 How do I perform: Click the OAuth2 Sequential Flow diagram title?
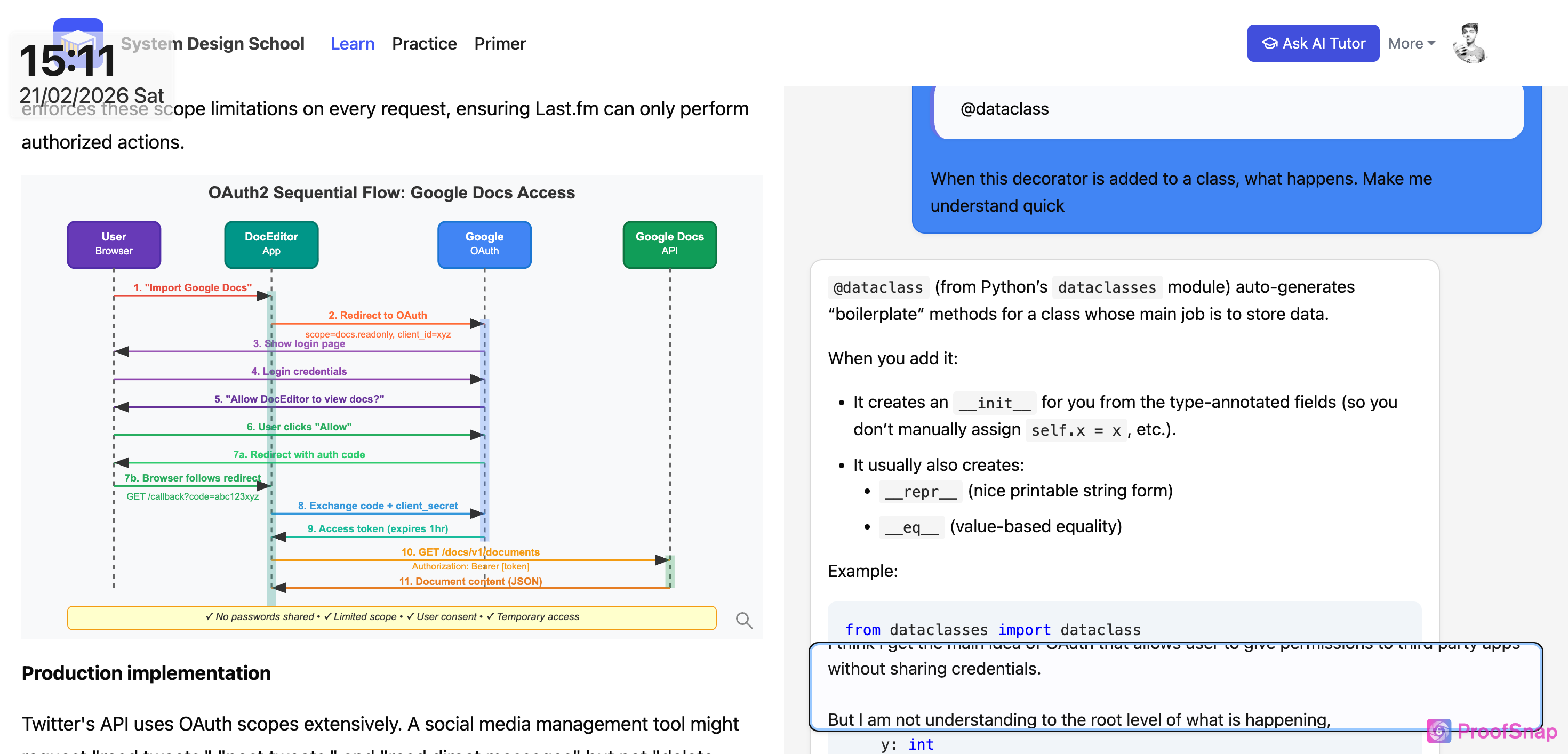pos(391,192)
